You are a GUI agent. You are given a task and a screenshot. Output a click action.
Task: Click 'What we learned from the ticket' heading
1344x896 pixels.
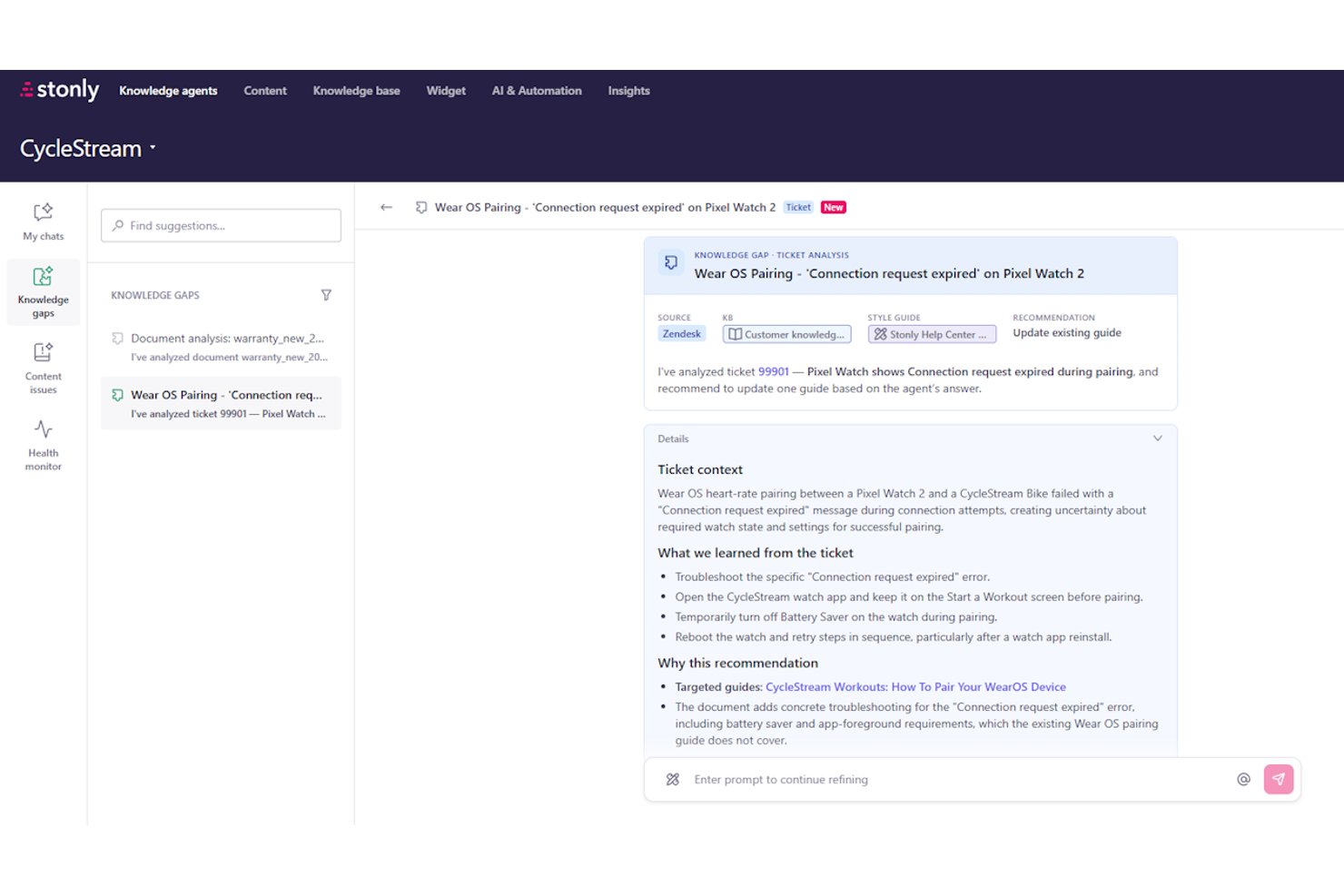756,553
